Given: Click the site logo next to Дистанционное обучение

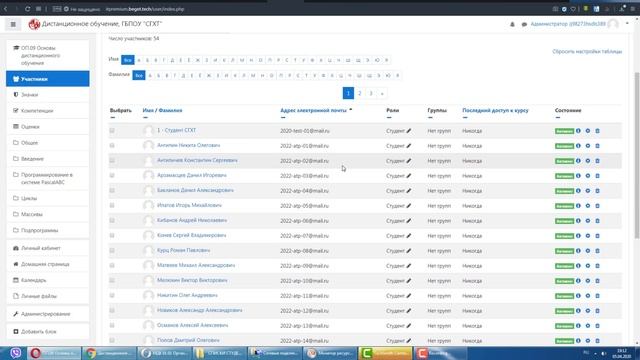Looking at the screenshot, I should click(34, 24).
